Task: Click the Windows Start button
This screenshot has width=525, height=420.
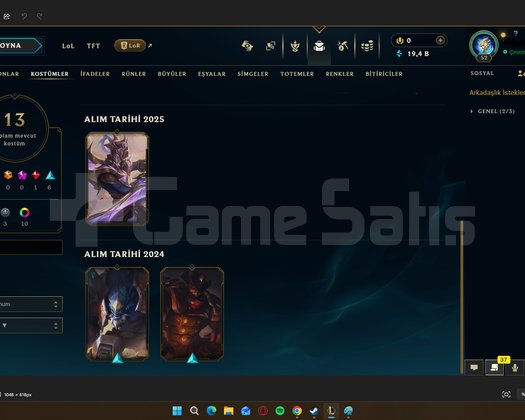Action: (177, 411)
